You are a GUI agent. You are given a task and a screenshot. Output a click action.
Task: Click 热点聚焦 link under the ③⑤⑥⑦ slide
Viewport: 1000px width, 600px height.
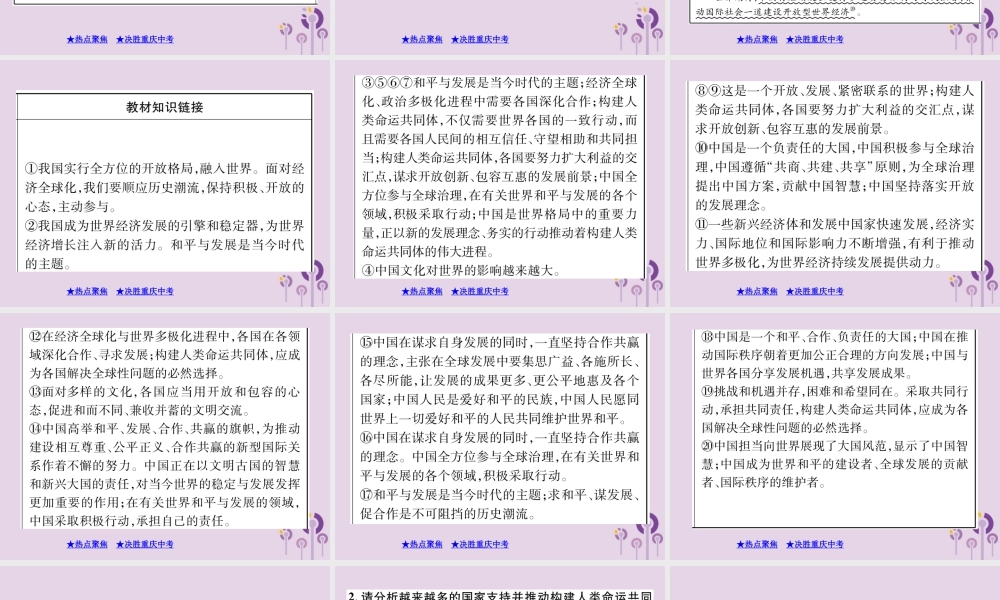point(422,291)
